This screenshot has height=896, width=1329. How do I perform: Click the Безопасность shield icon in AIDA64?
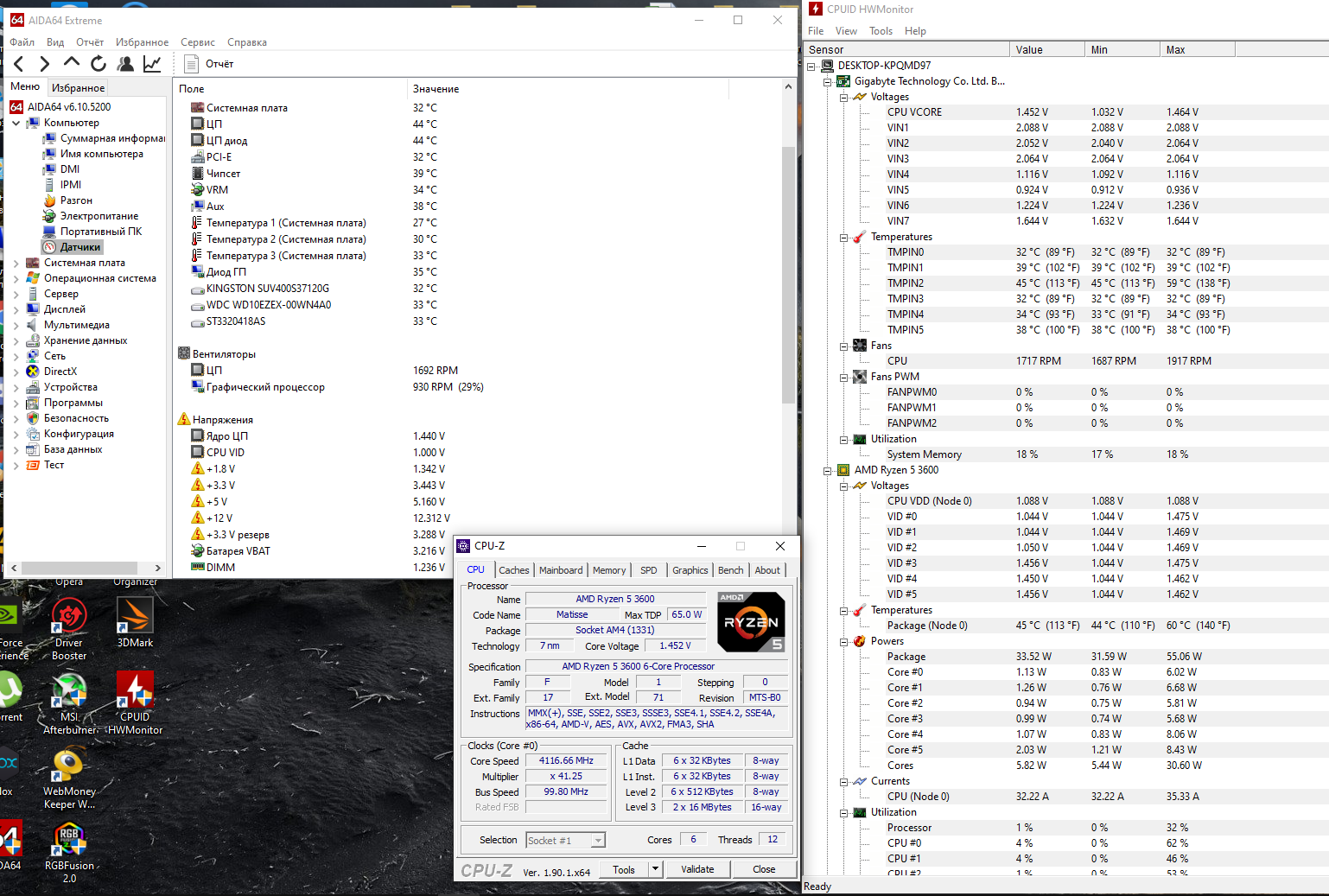pyautogui.click(x=33, y=418)
